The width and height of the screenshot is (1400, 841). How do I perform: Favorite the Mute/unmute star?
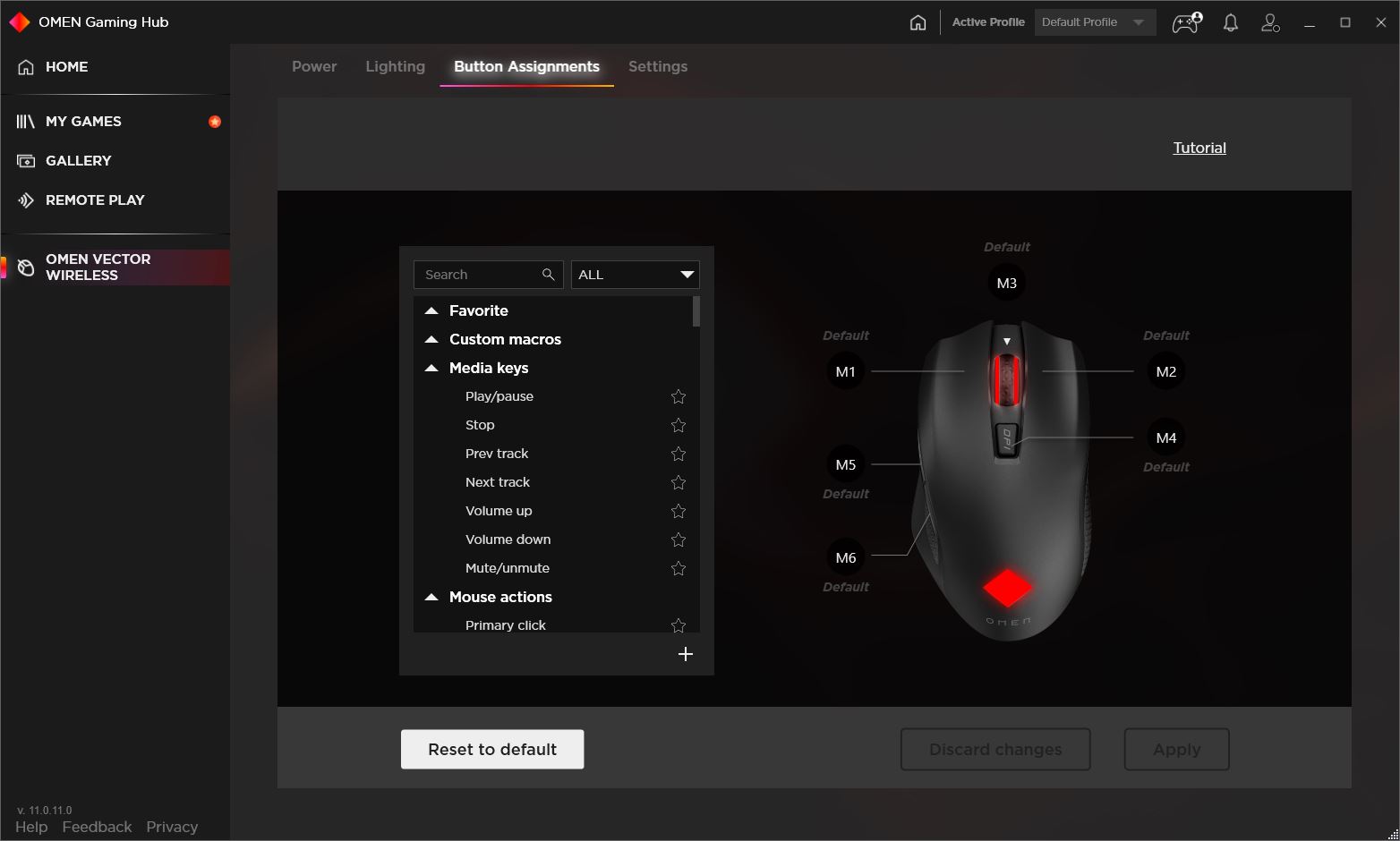[679, 568]
